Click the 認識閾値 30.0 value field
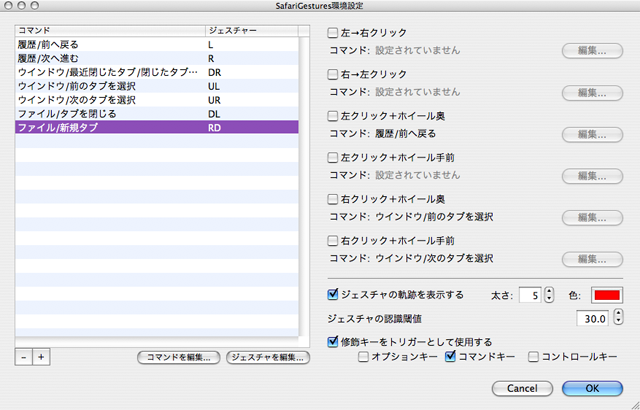The image size is (640, 410). (x=592, y=318)
